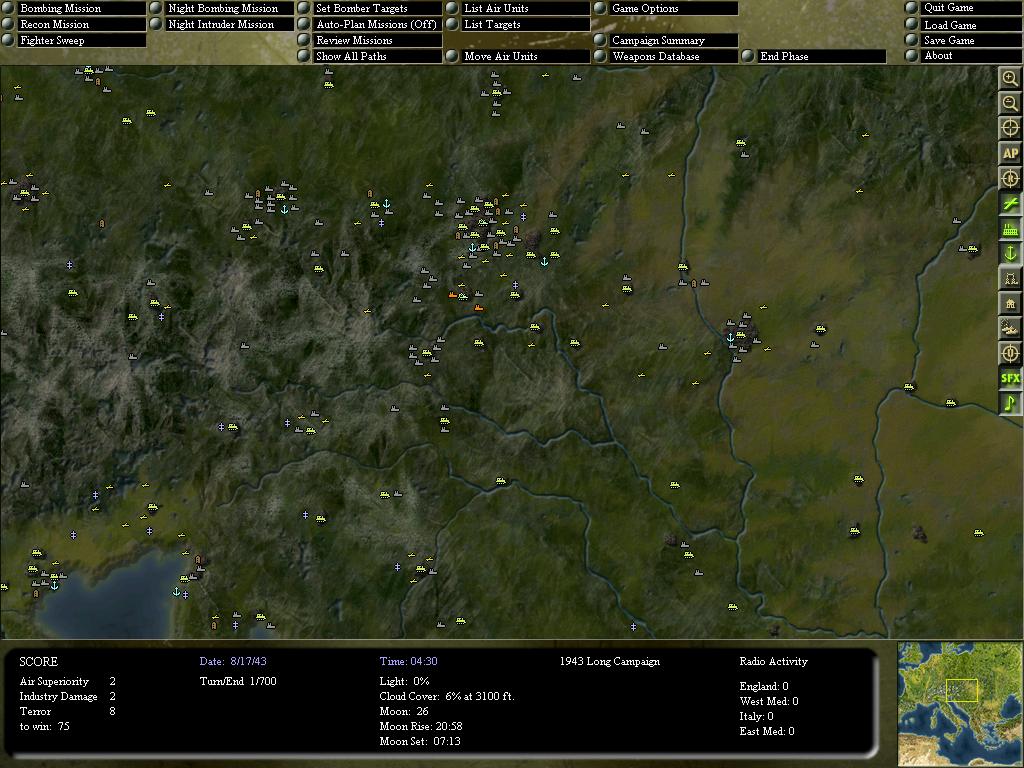
Task: Start a Fighter Sweep
Action: [74, 40]
